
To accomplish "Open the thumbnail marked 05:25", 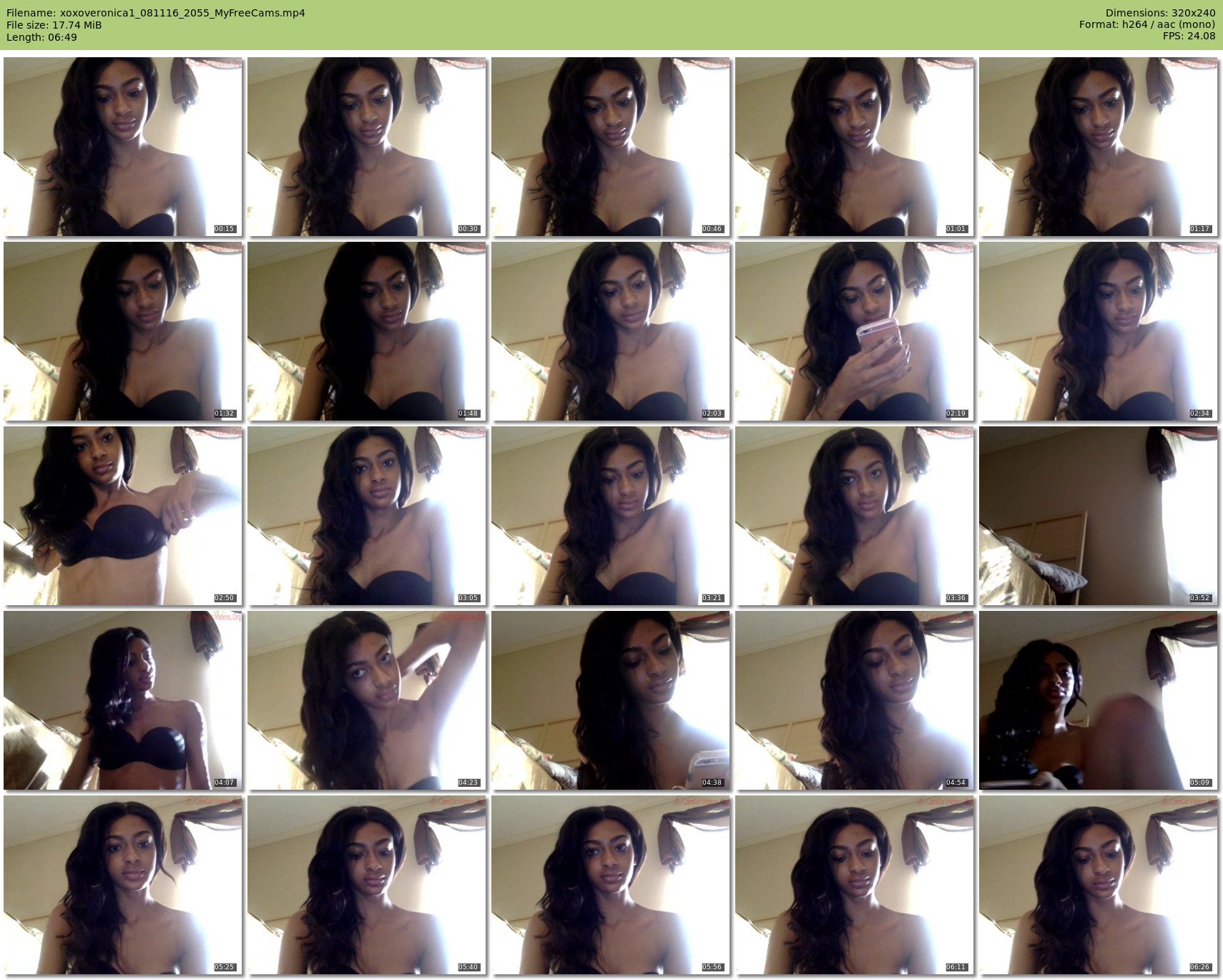I will 123,885.
